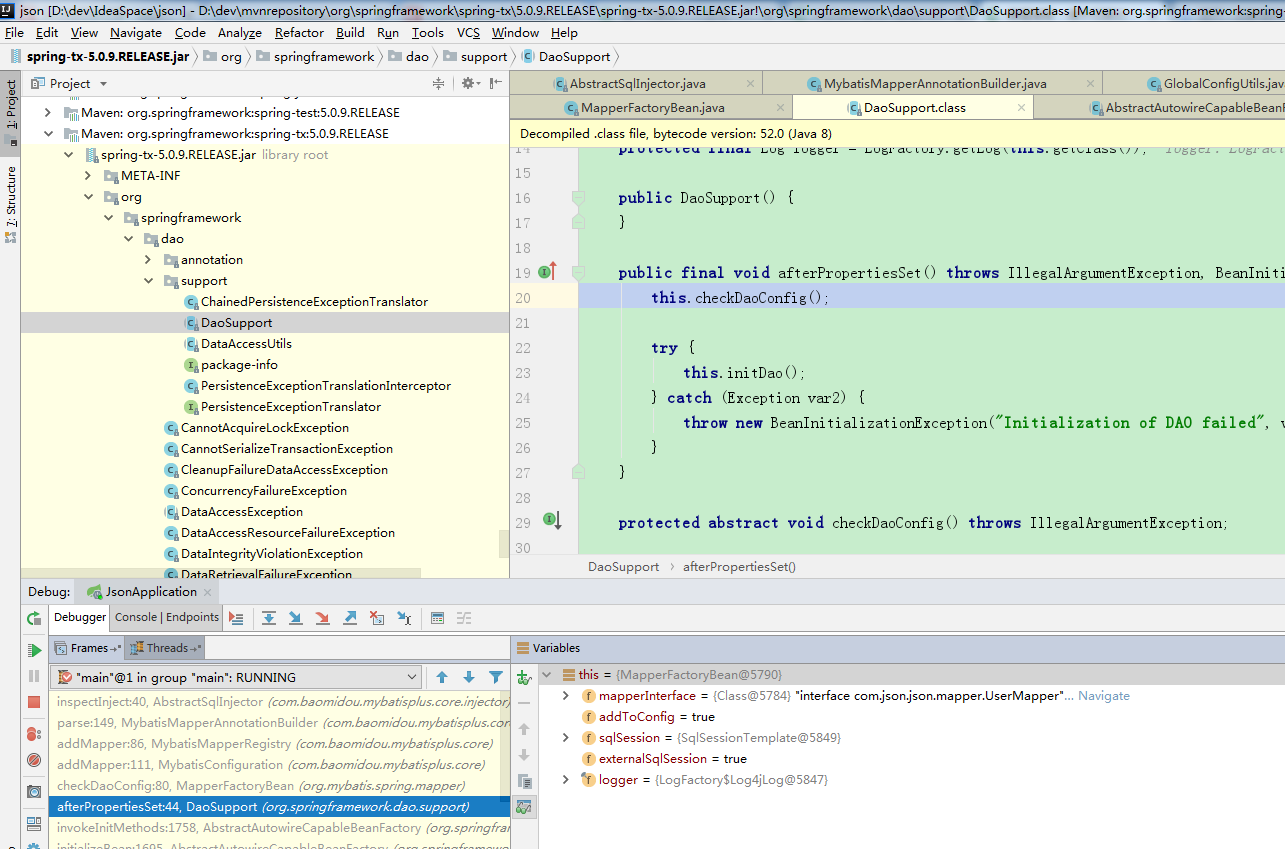The image size is (1285, 849).
Task: Expand annotation package node
Action: click(x=148, y=260)
